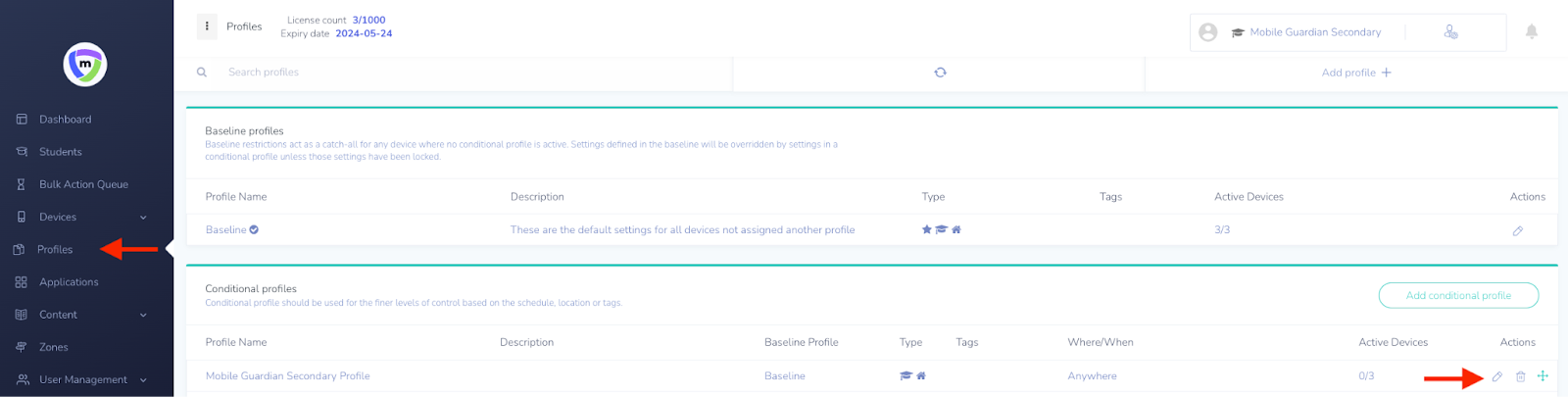Viewport: 1568px width, 397px height.
Task: Open Mobile Guardian Secondary Profile link
Action: 288,376
